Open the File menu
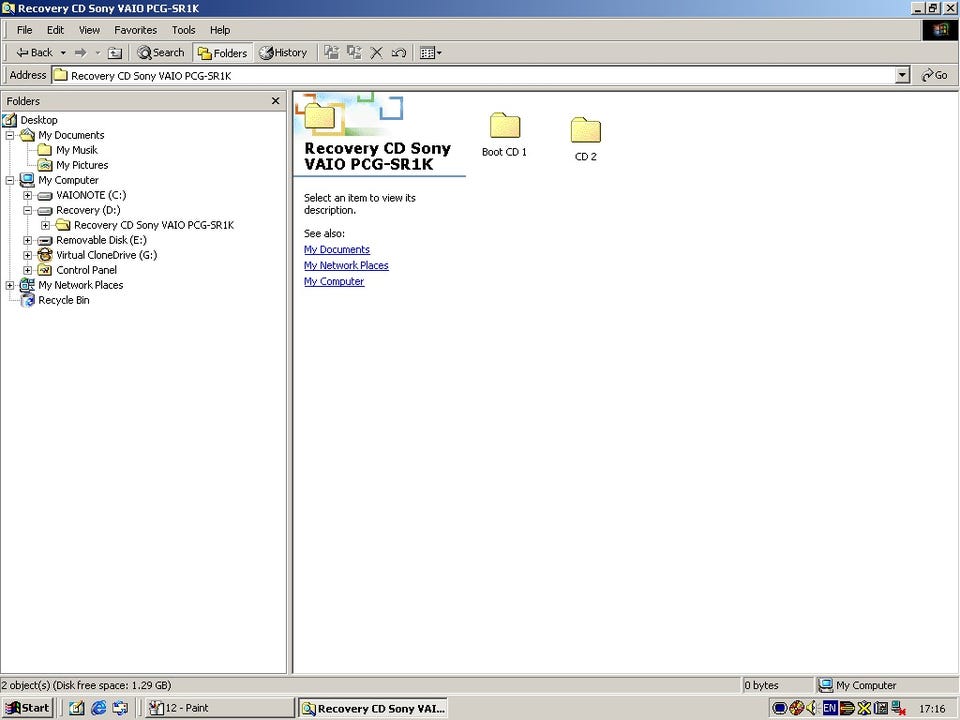Viewport: 960px width, 720px height. [24, 30]
